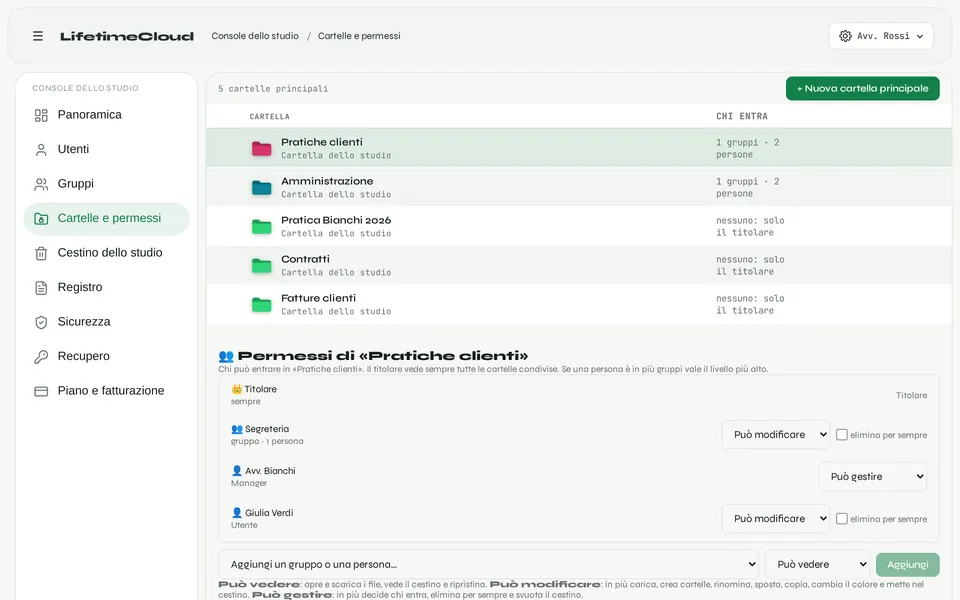Open Avv. Bianchi 'Può gestire' dropdown
The width and height of the screenshot is (960, 600).
coord(872,477)
